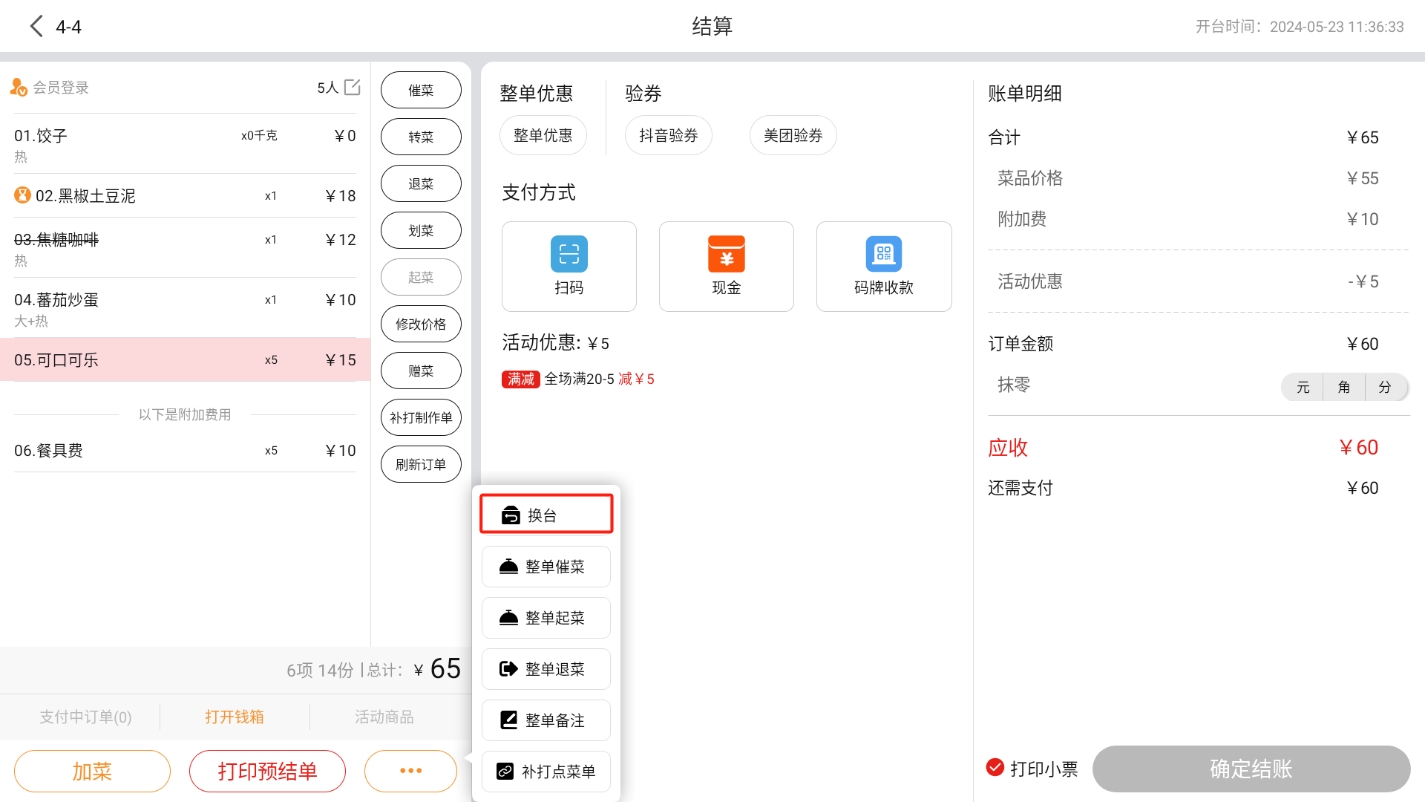Select 分 rounding option
The width and height of the screenshot is (1425, 802).
pos(1385,387)
